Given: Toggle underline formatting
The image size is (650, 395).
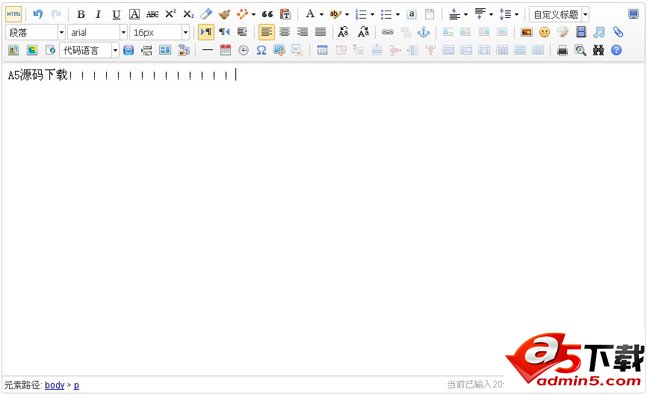Looking at the screenshot, I should pyautogui.click(x=116, y=15).
